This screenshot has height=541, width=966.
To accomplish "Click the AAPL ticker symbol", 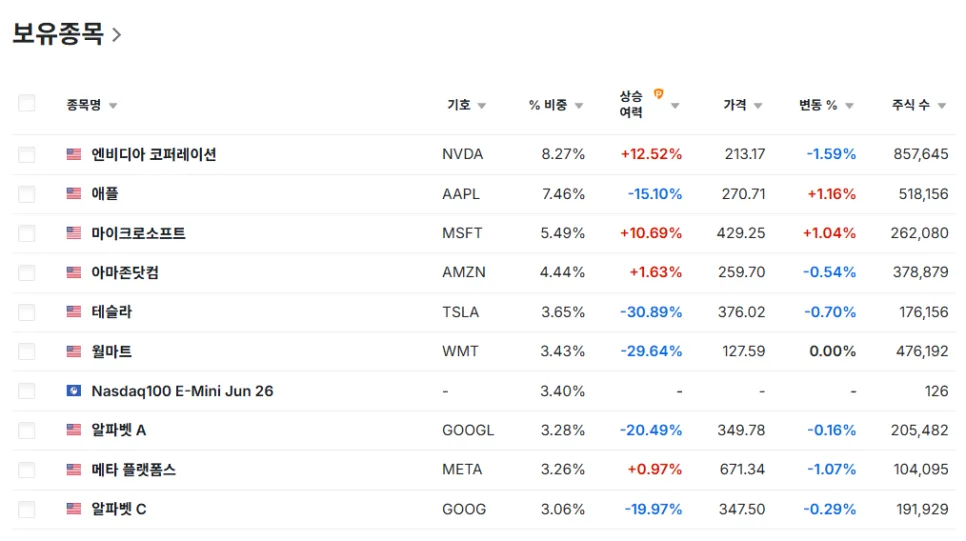I will [461, 194].
